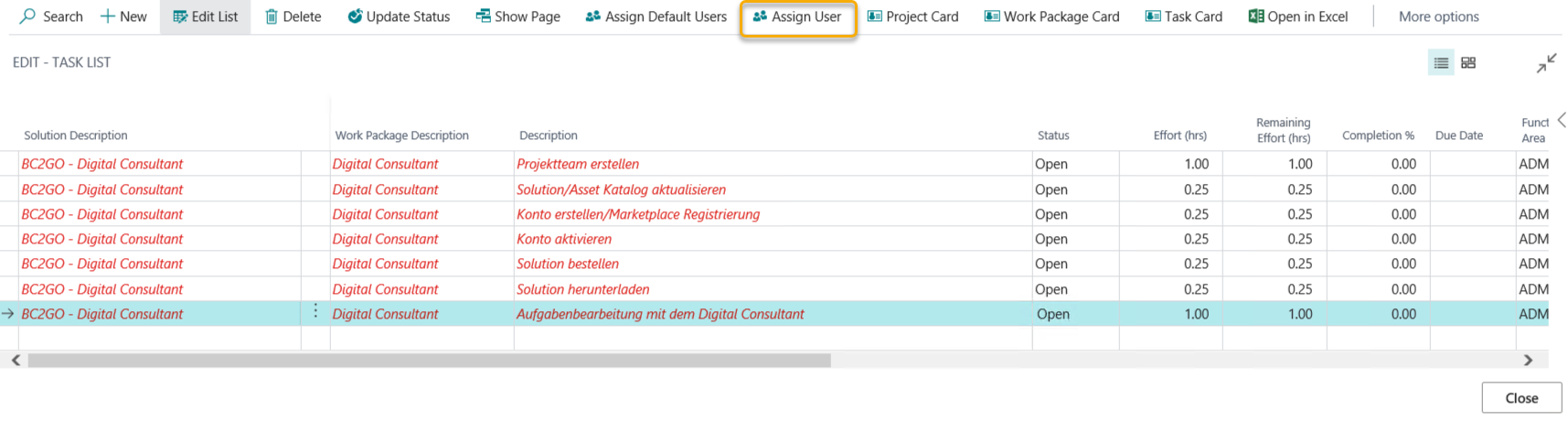Click the horizontal scrollbar right arrow
1568x421 pixels.
click(x=1528, y=361)
